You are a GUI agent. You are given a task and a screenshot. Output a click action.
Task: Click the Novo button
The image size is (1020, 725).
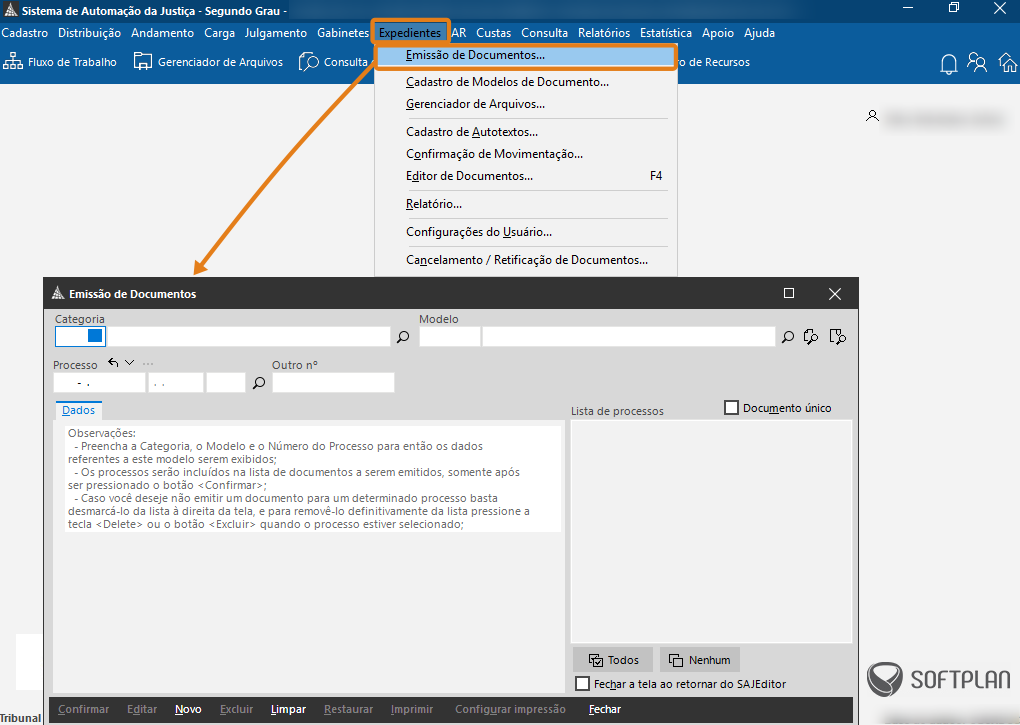click(188, 709)
